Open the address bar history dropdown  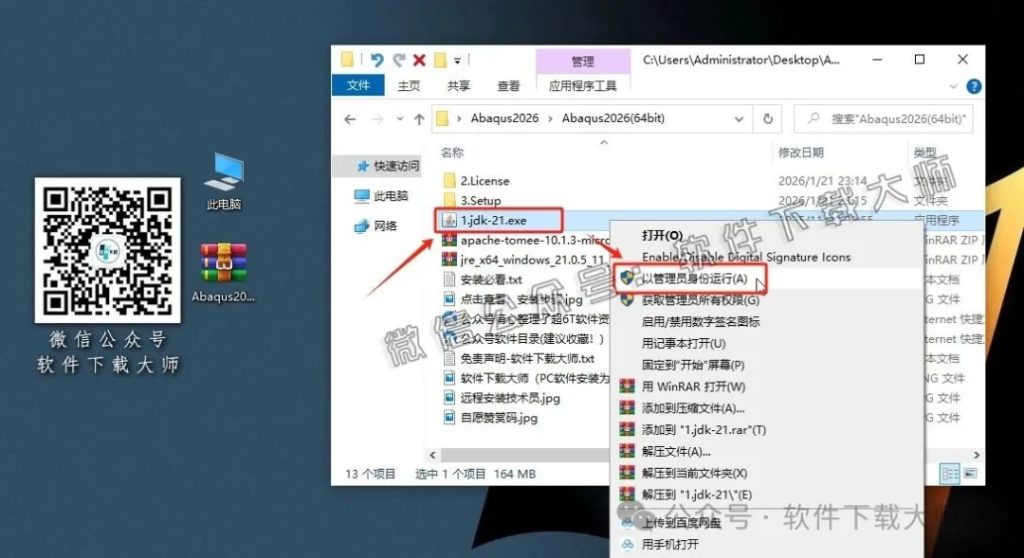739,119
